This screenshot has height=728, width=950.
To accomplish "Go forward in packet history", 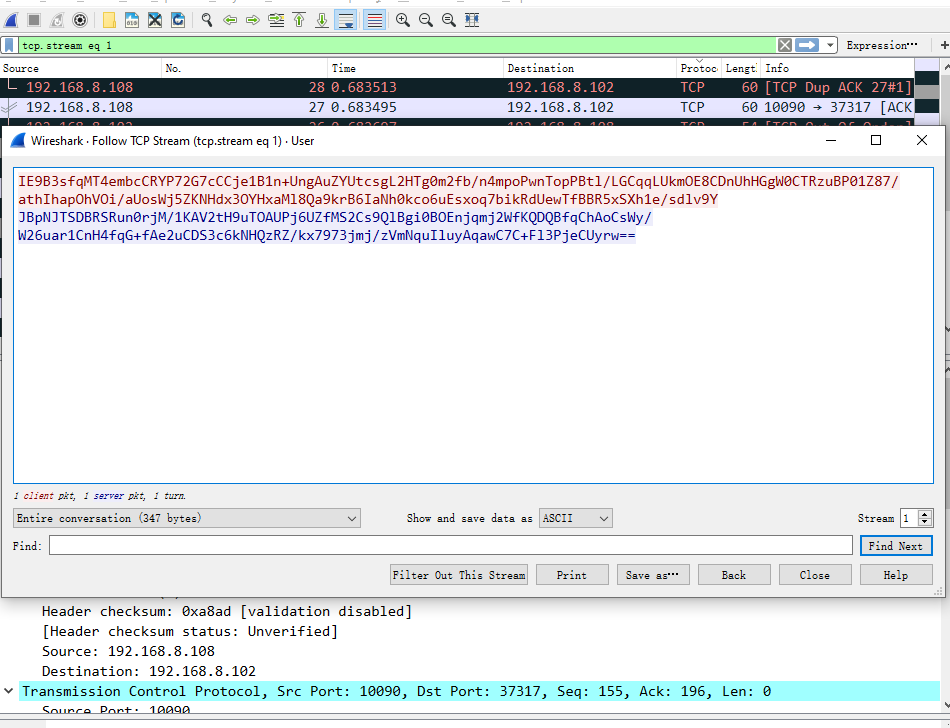I will tap(253, 20).
